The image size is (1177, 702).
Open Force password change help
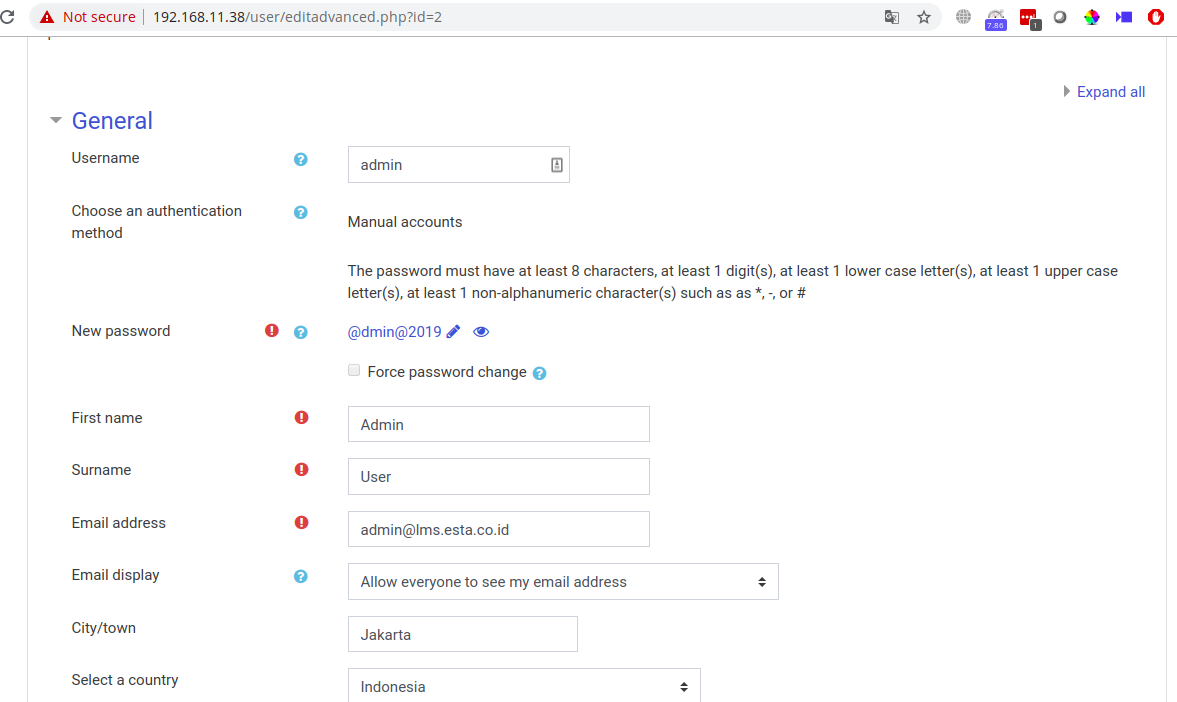[539, 372]
